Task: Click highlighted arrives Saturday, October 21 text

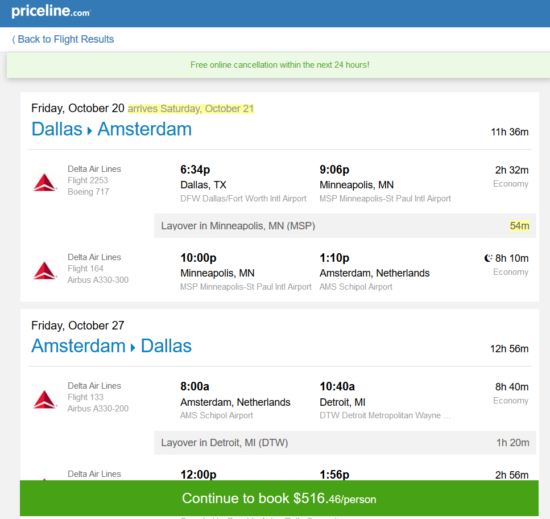Action: [x=190, y=109]
